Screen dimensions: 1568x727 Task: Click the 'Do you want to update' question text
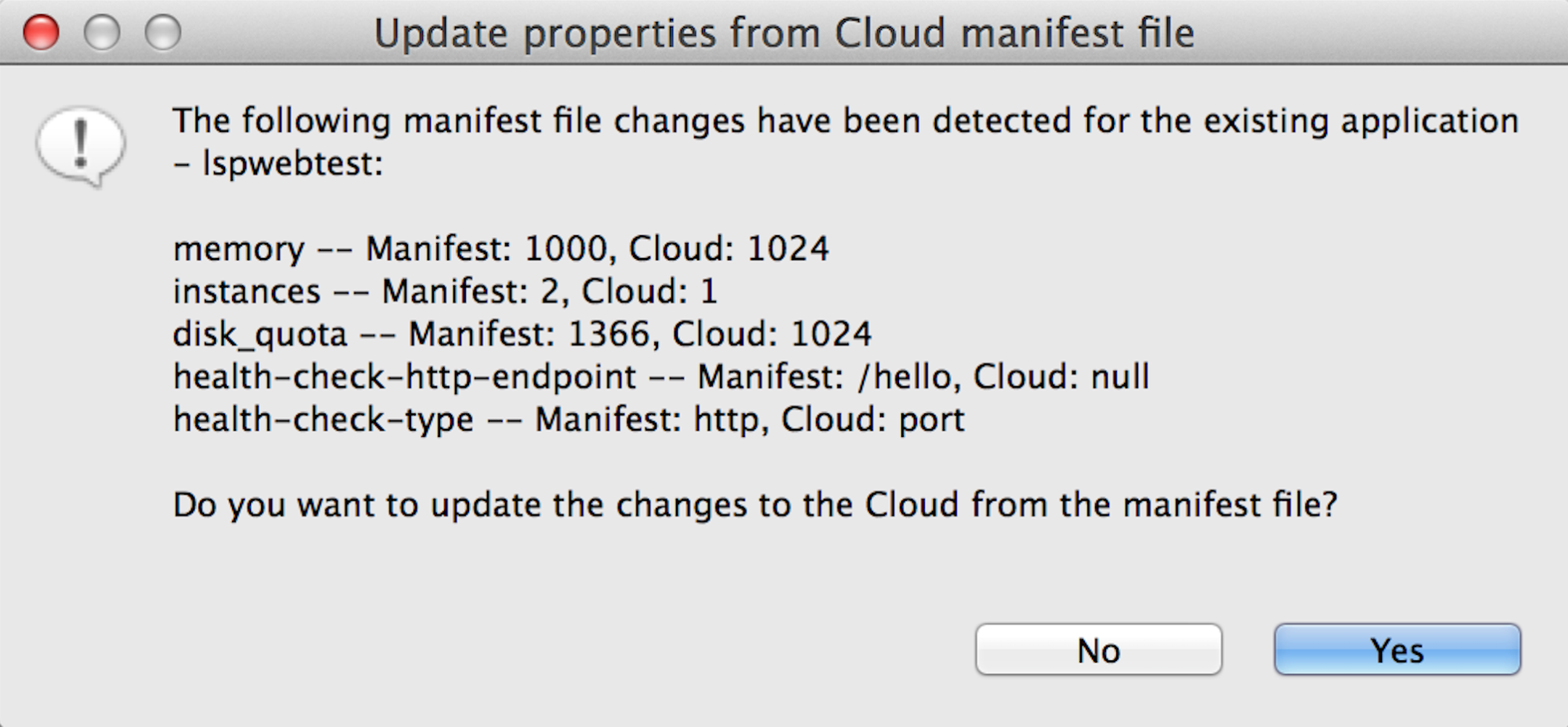tap(755, 505)
